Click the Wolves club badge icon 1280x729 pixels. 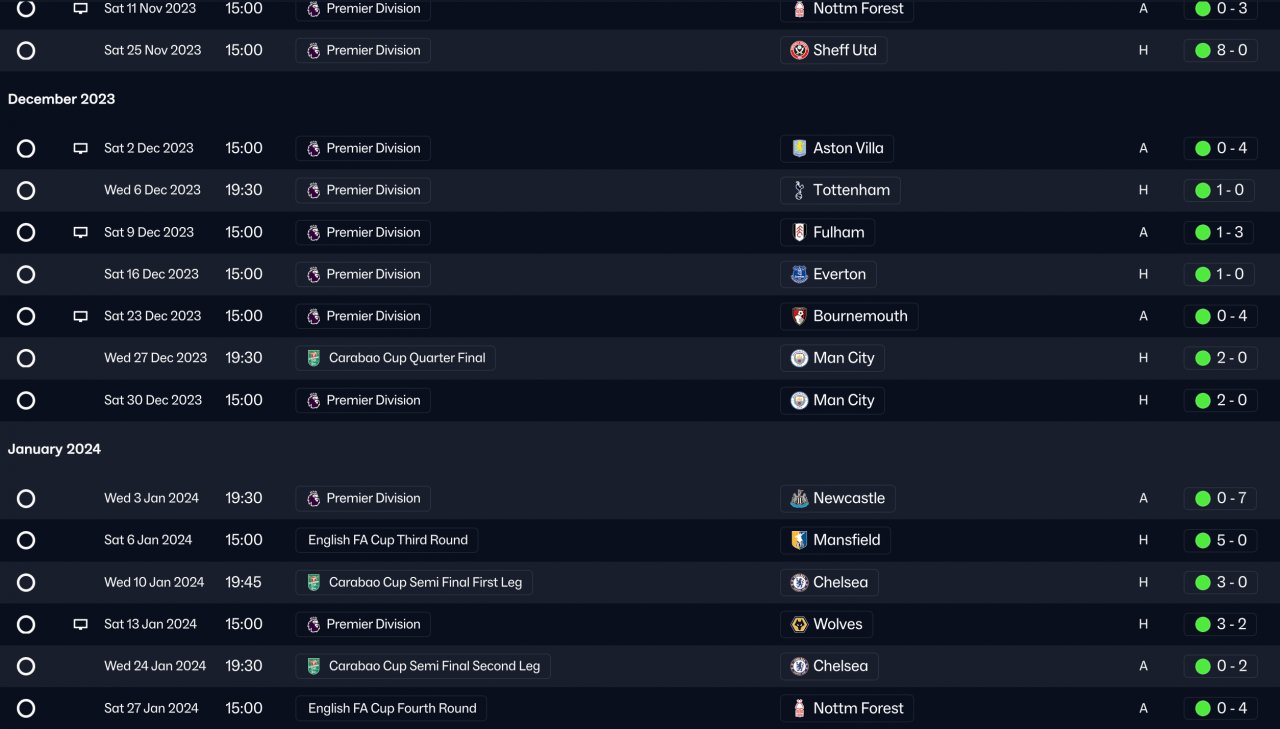(799, 625)
